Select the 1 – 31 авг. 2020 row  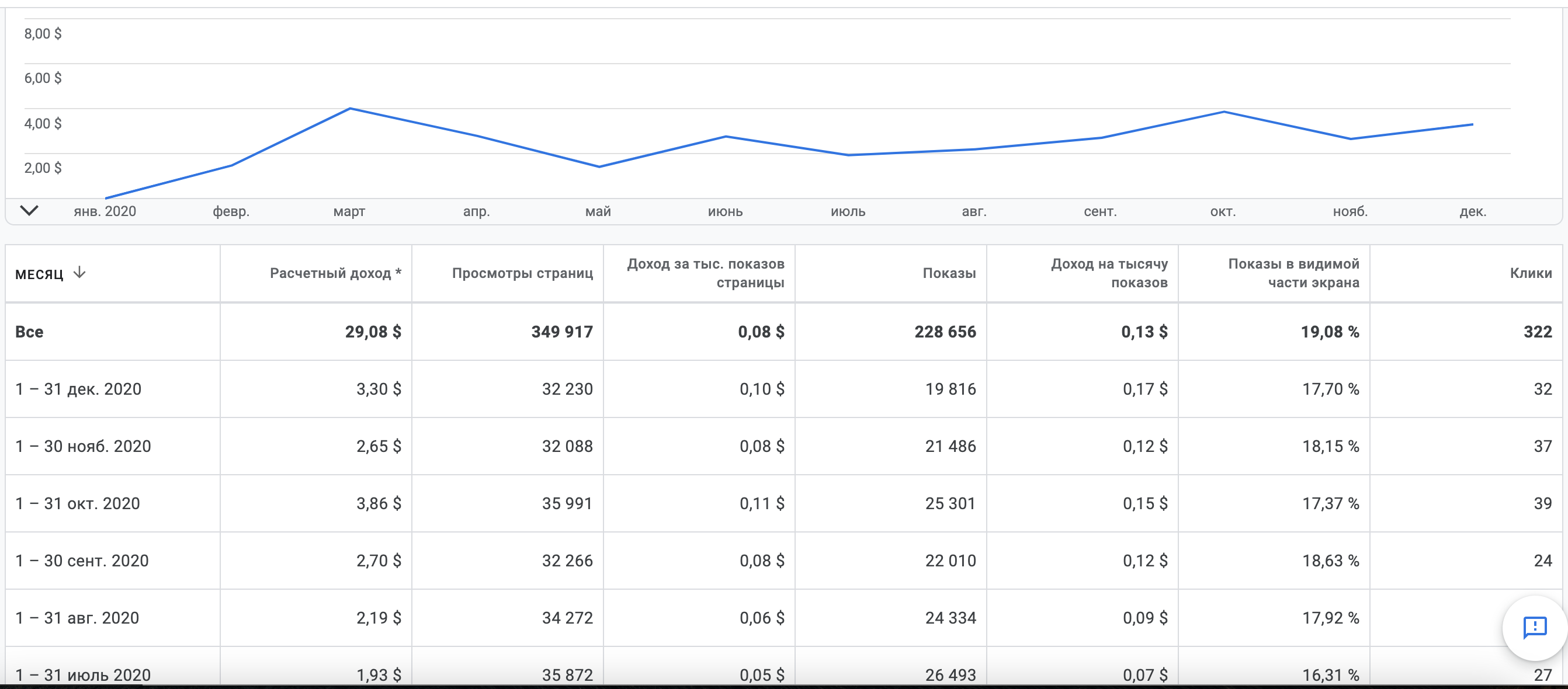(77, 618)
